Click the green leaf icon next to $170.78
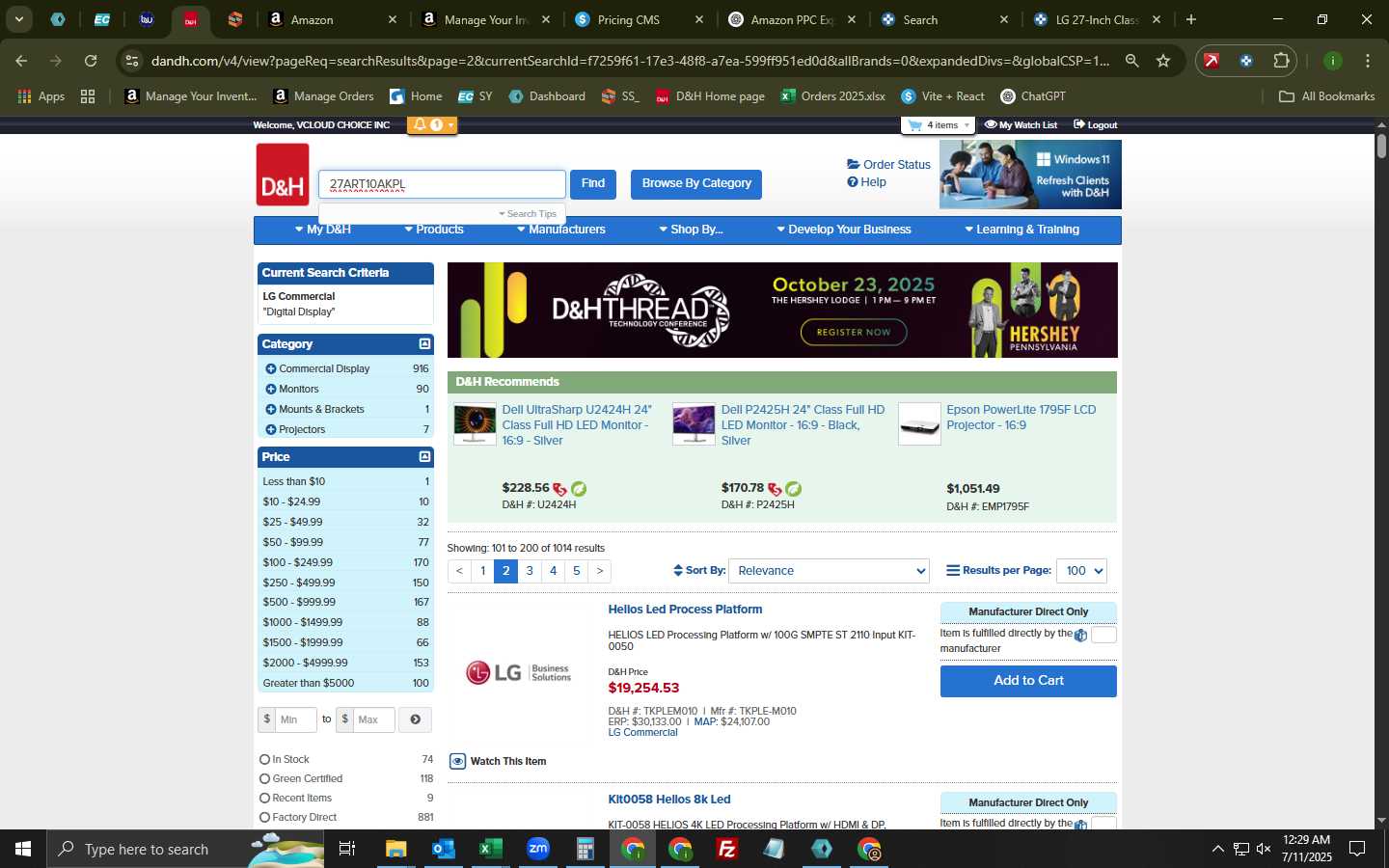The image size is (1389, 868). coord(794,489)
